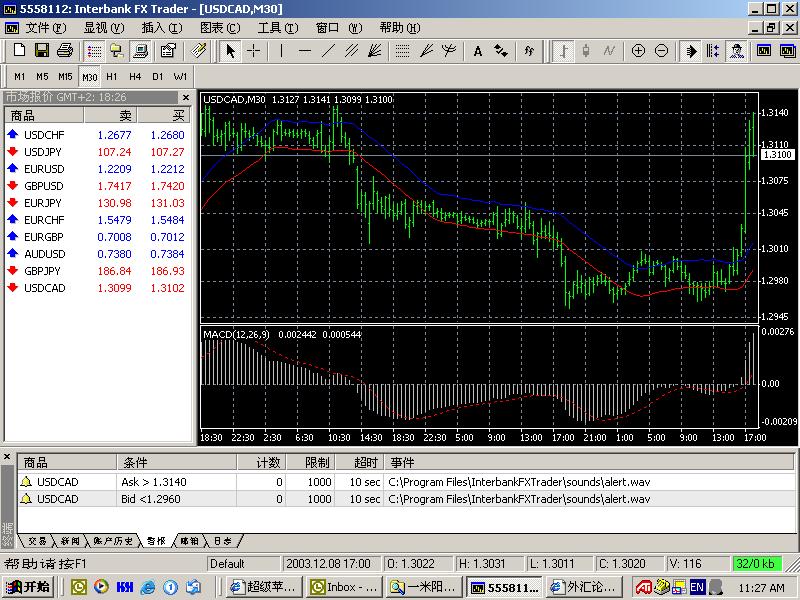Select the arrow cursor tool

[x=231, y=51]
